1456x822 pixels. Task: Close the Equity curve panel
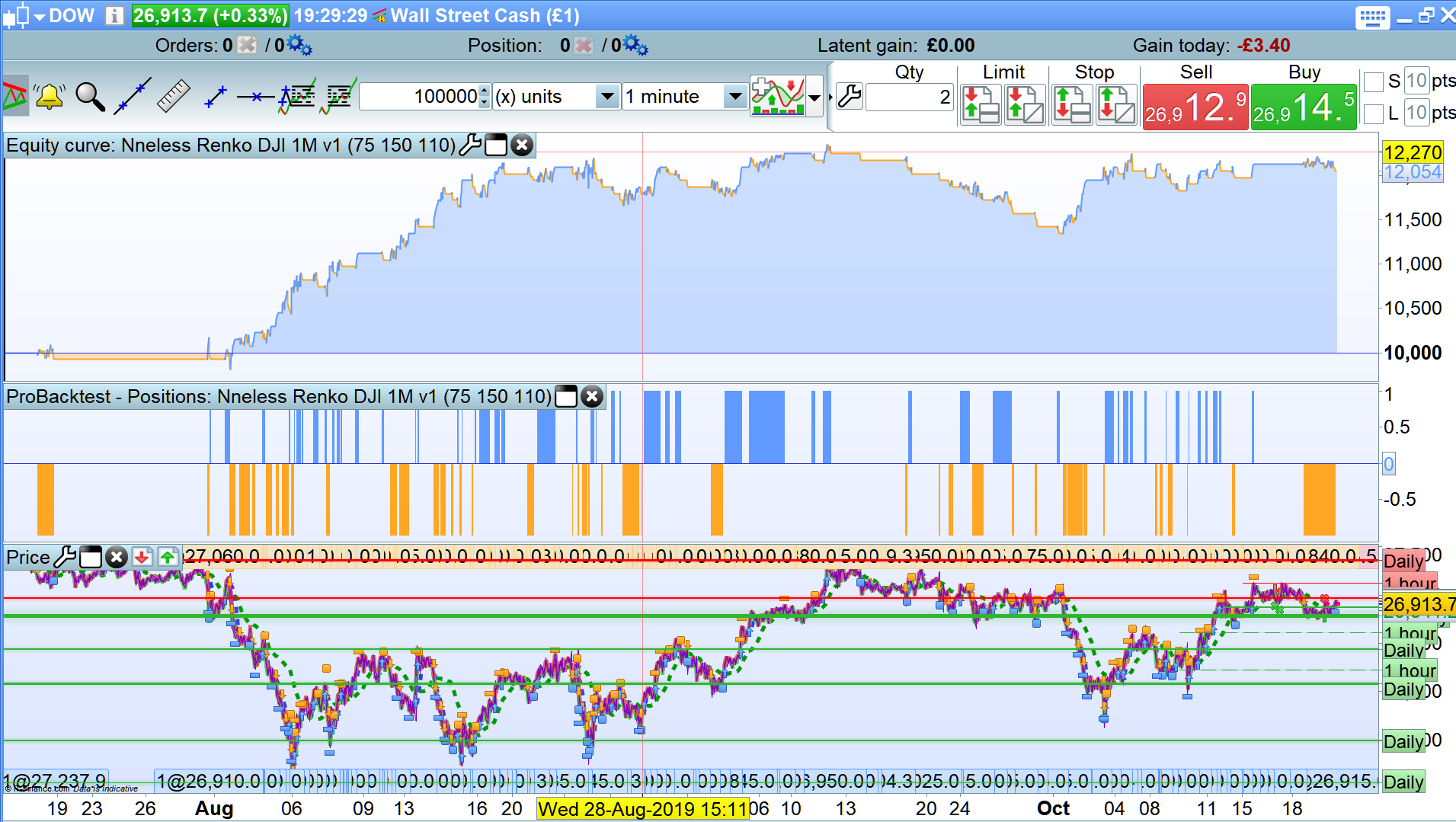click(522, 145)
